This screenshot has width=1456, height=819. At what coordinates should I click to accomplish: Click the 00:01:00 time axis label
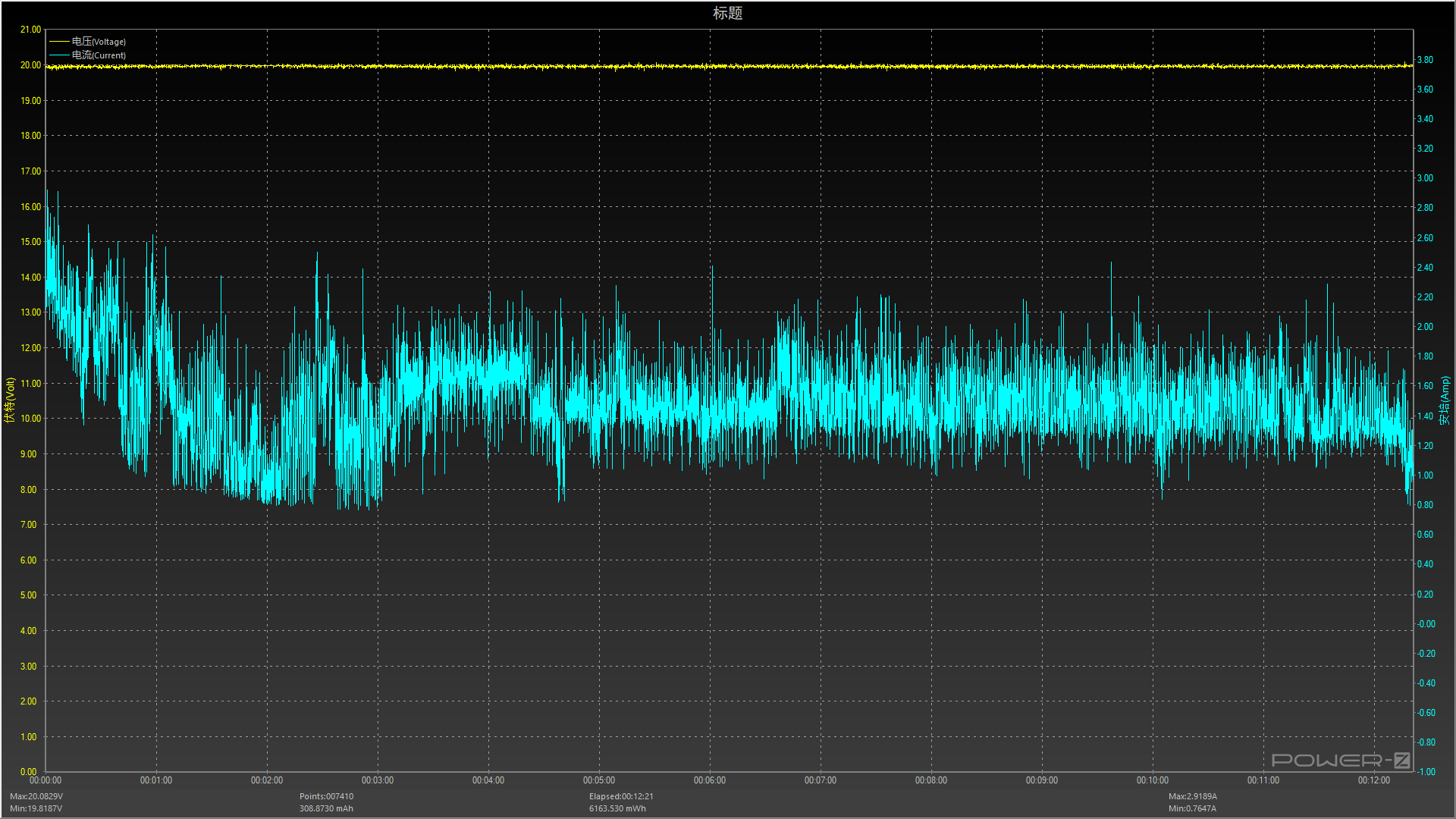pyautogui.click(x=156, y=780)
